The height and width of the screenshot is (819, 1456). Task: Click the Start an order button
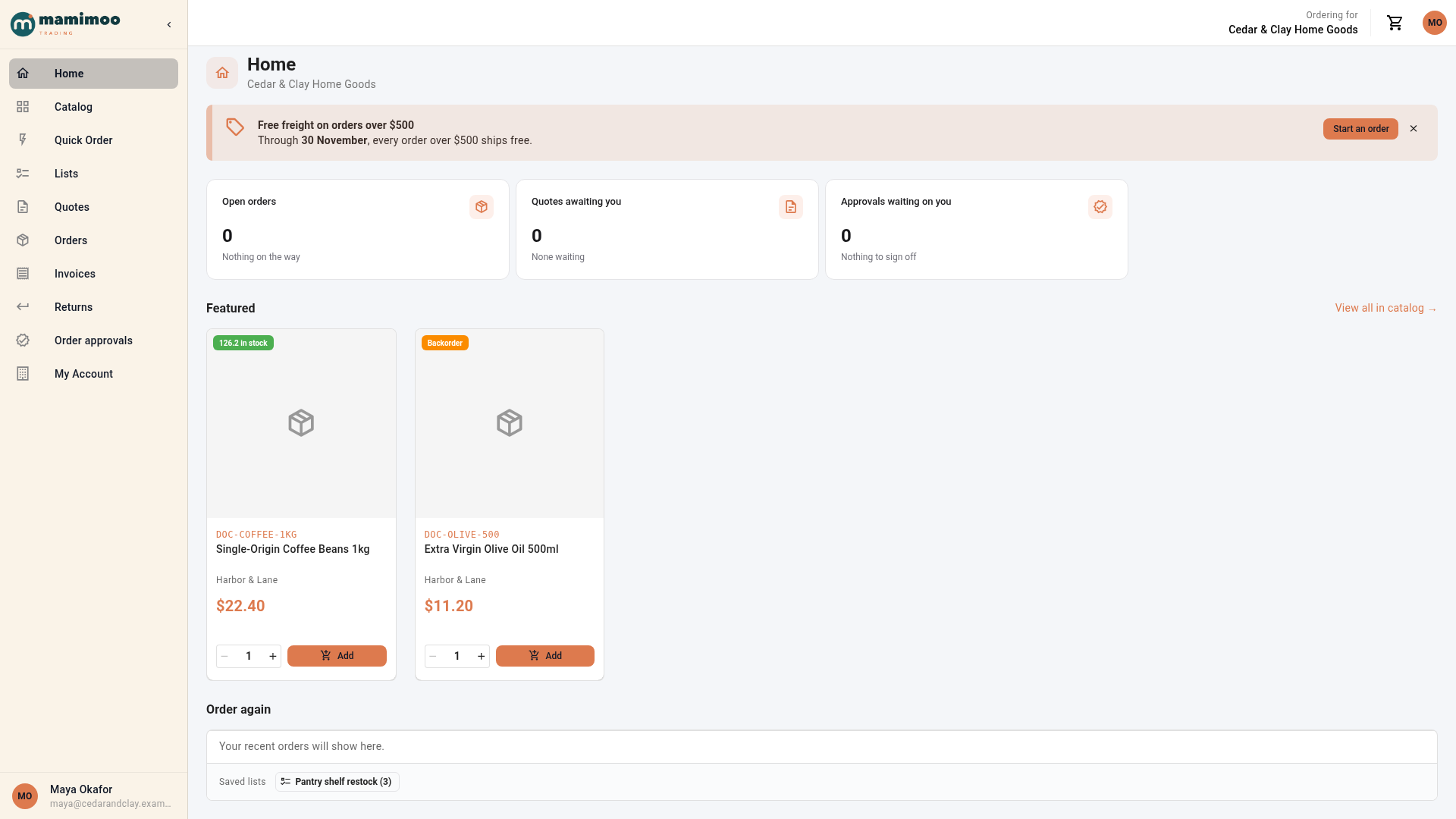[1360, 129]
